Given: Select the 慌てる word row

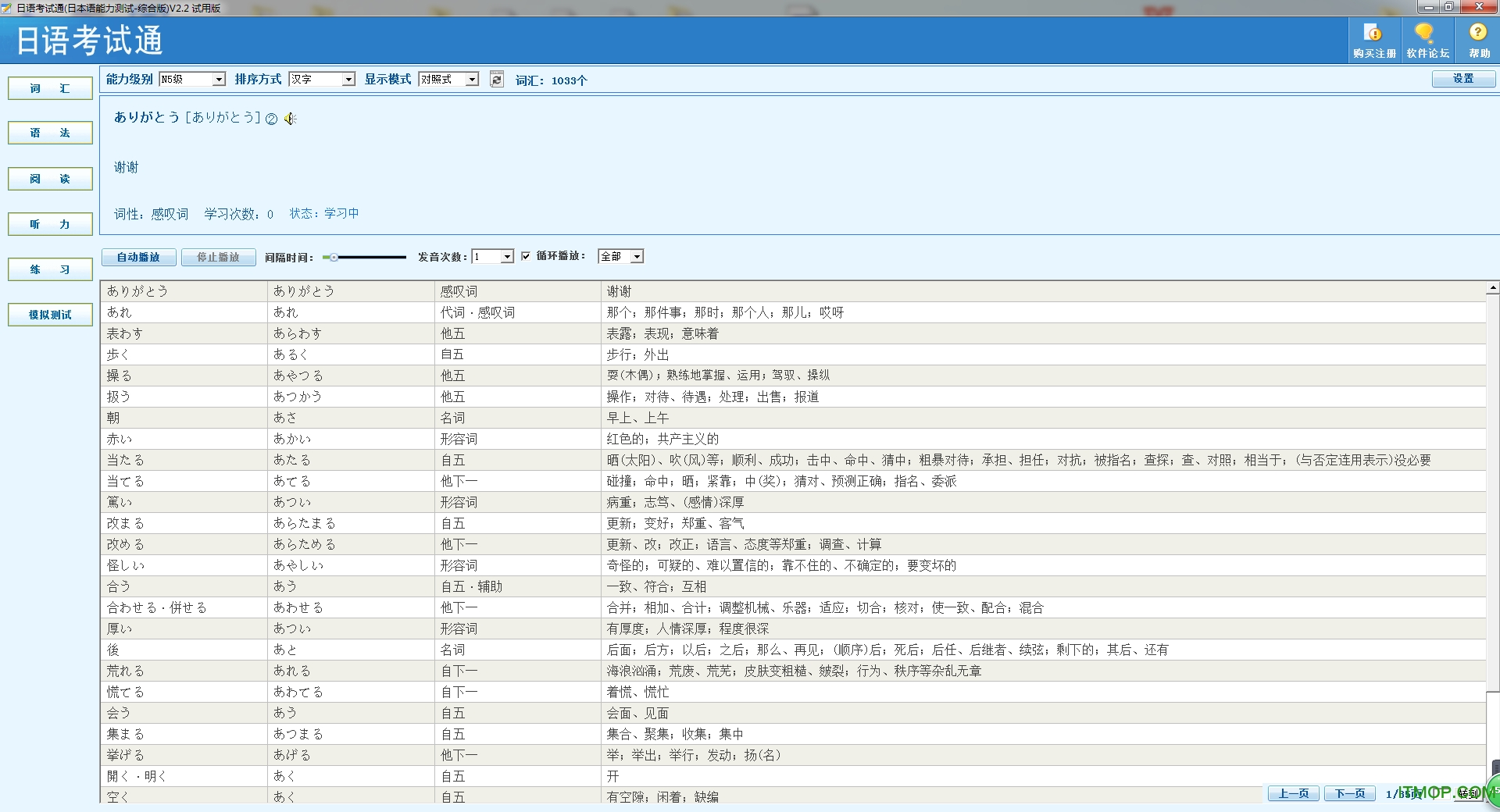Looking at the screenshot, I should [793, 692].
